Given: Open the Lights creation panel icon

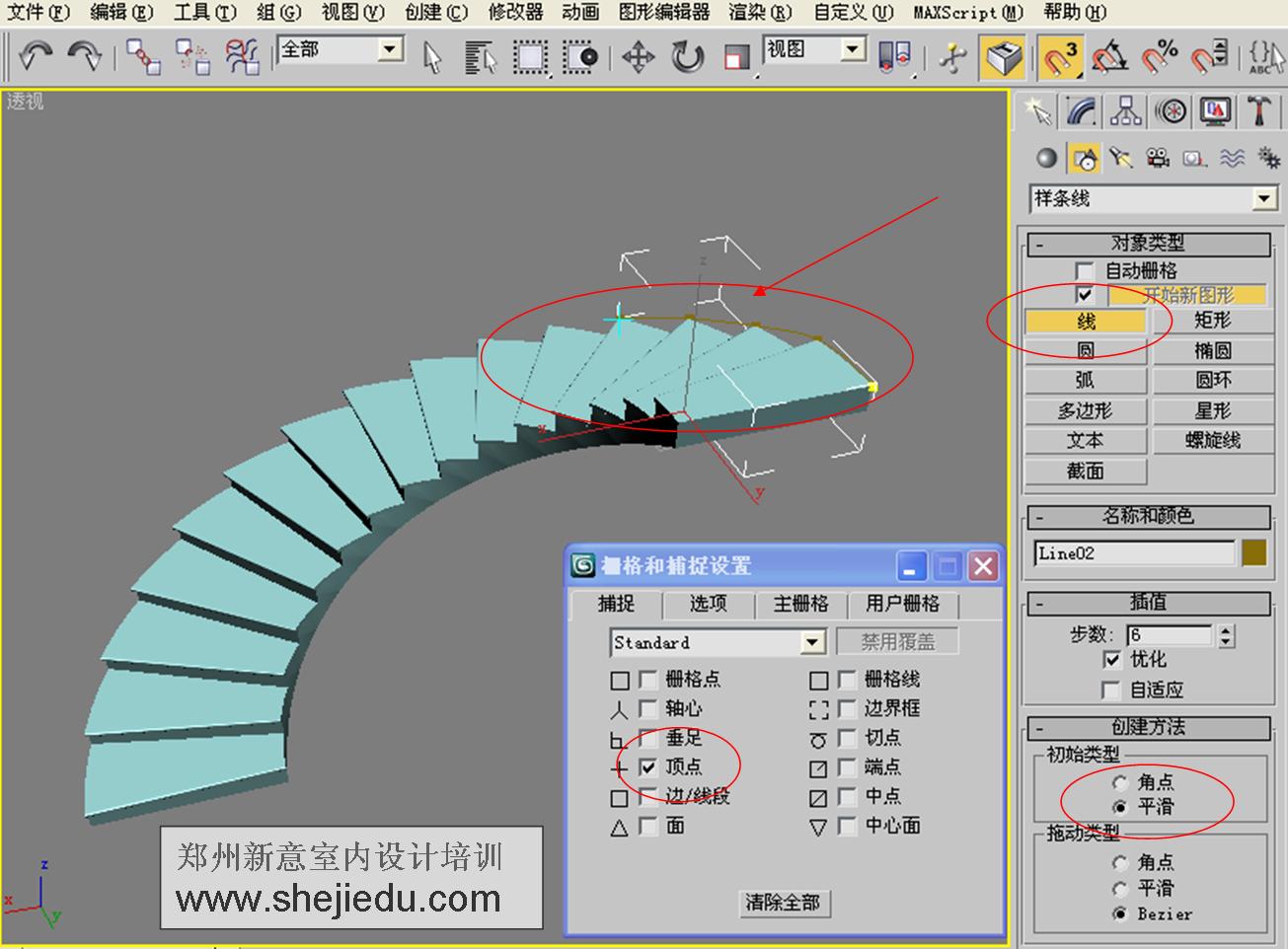Looking at the screenshot, I should (1121, 156).
